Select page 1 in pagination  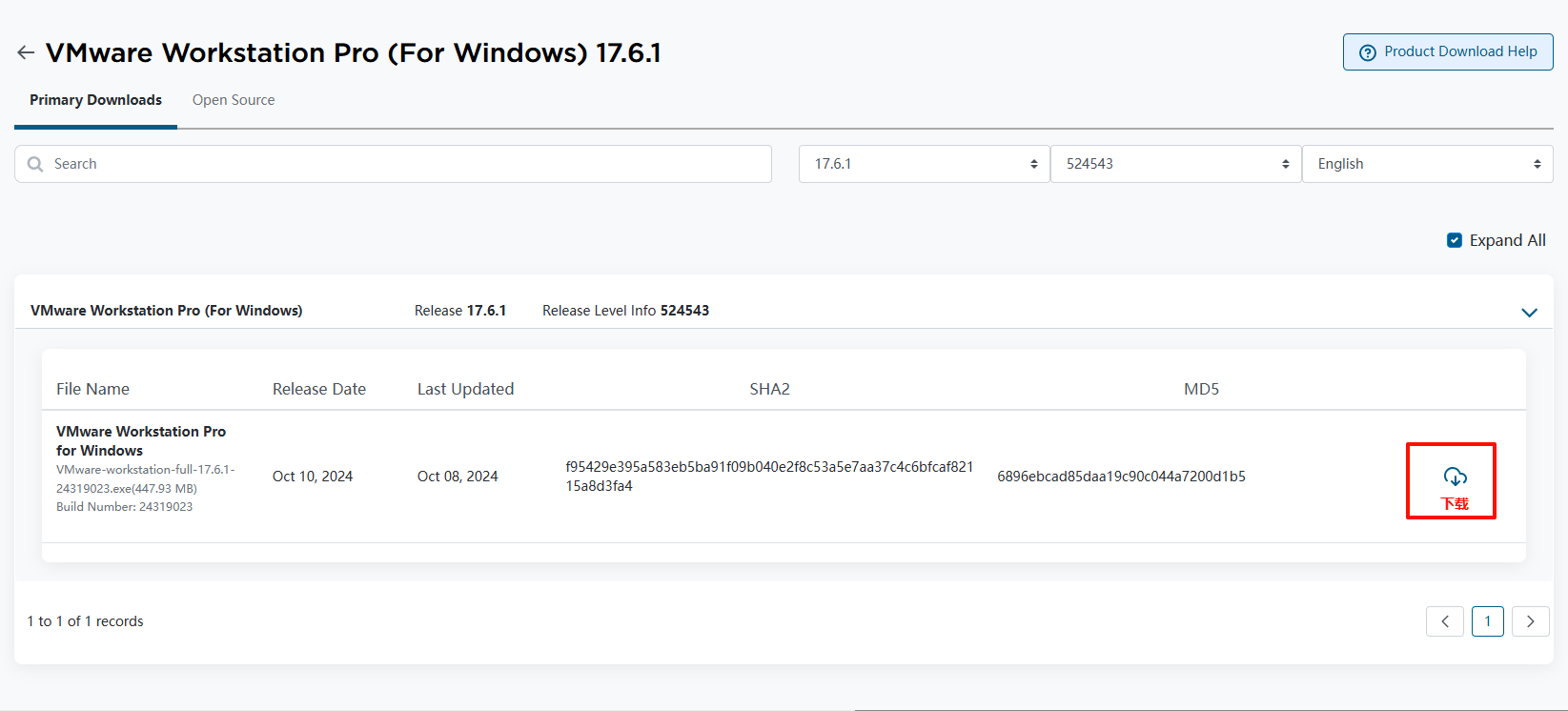[x=1487, y=621]
